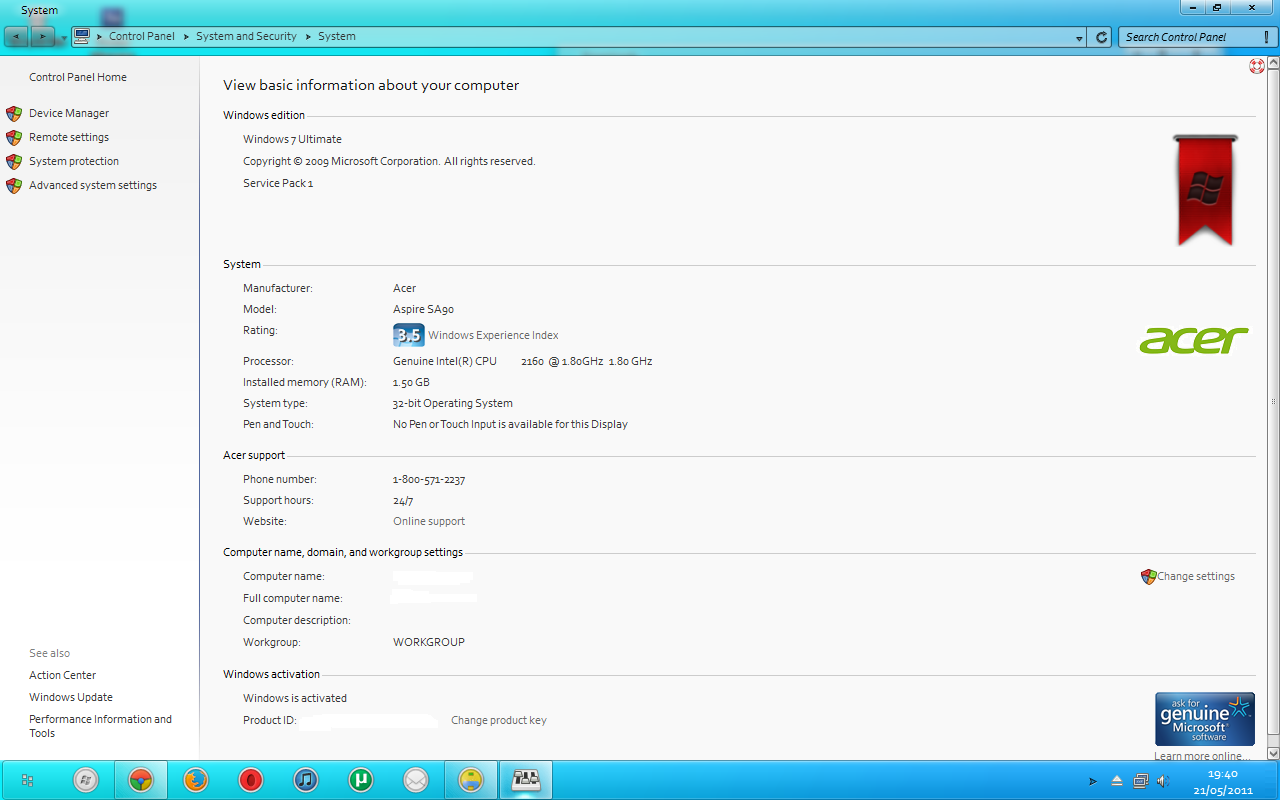Open iTunes from the taskbar

click(x=306, y=779)
